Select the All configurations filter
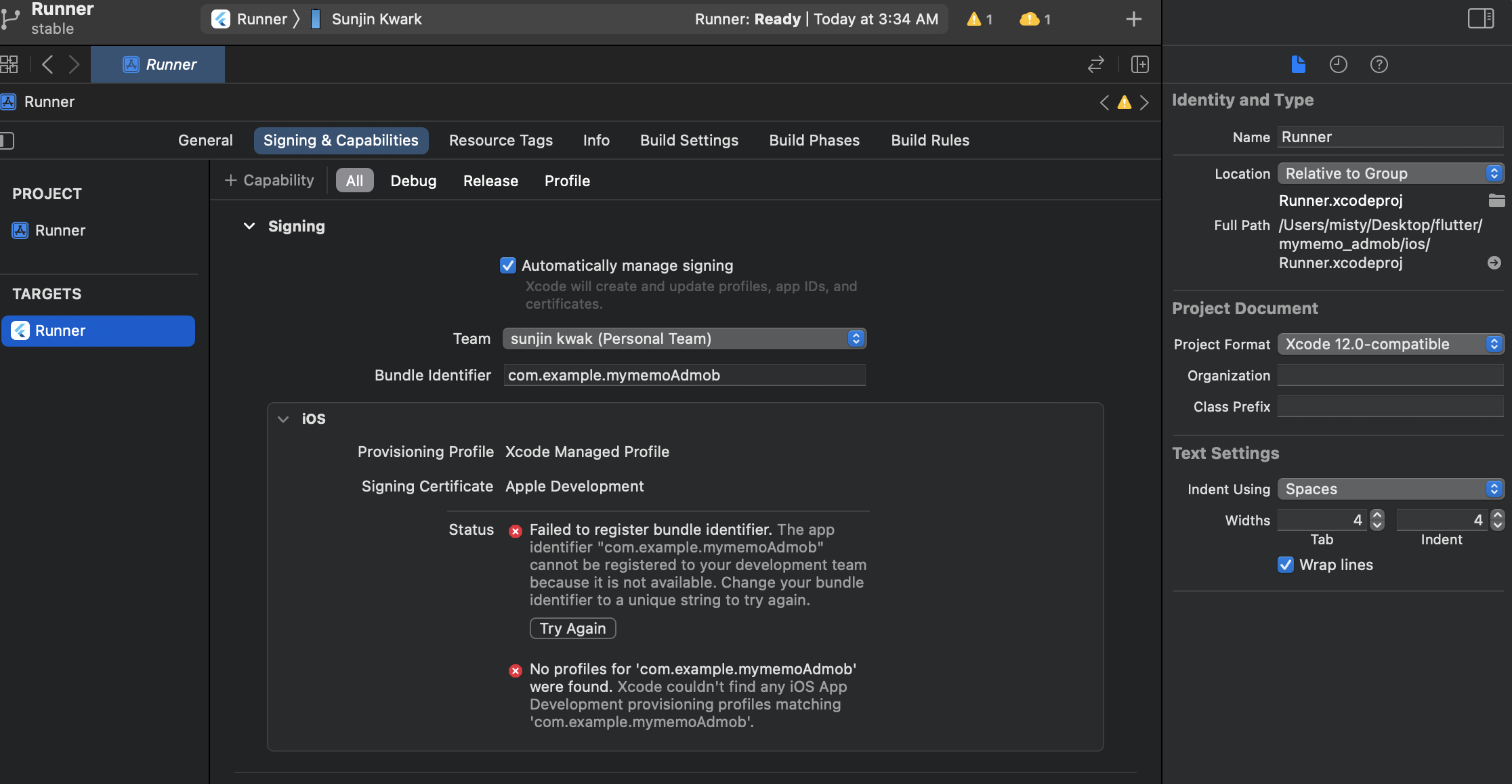The width and height of the screenshot is (1512, 784). [x=354, y=181]
